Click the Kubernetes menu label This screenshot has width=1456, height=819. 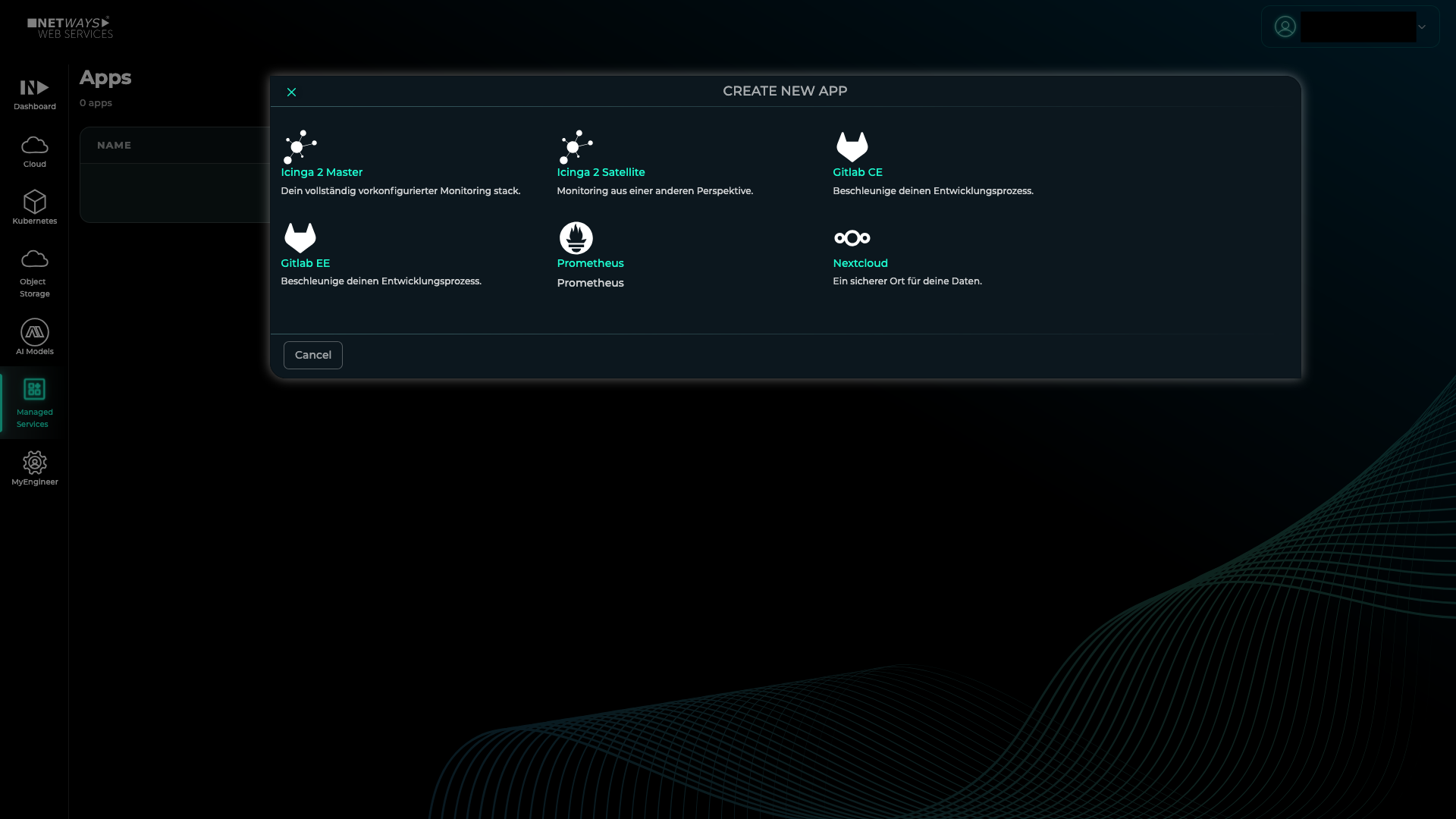(x=34, y=221)
